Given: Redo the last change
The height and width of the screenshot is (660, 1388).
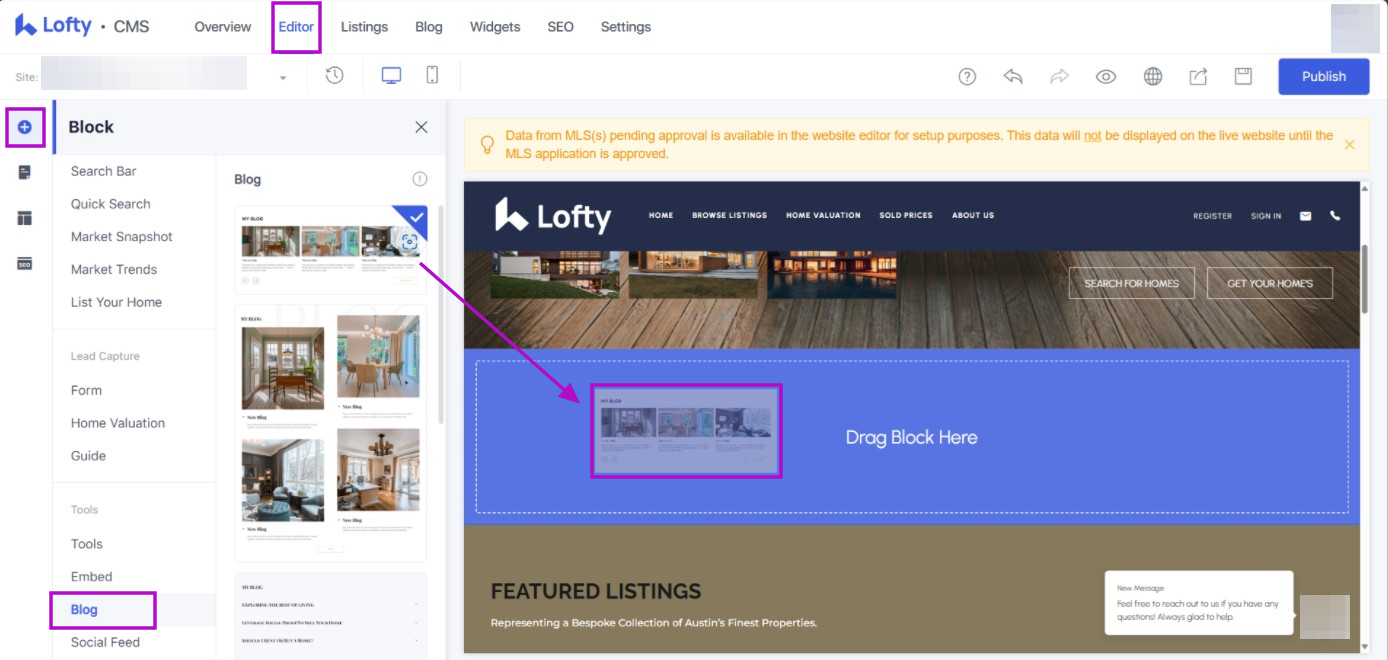Looking at the screenshot, I should tap(1059, 76).
